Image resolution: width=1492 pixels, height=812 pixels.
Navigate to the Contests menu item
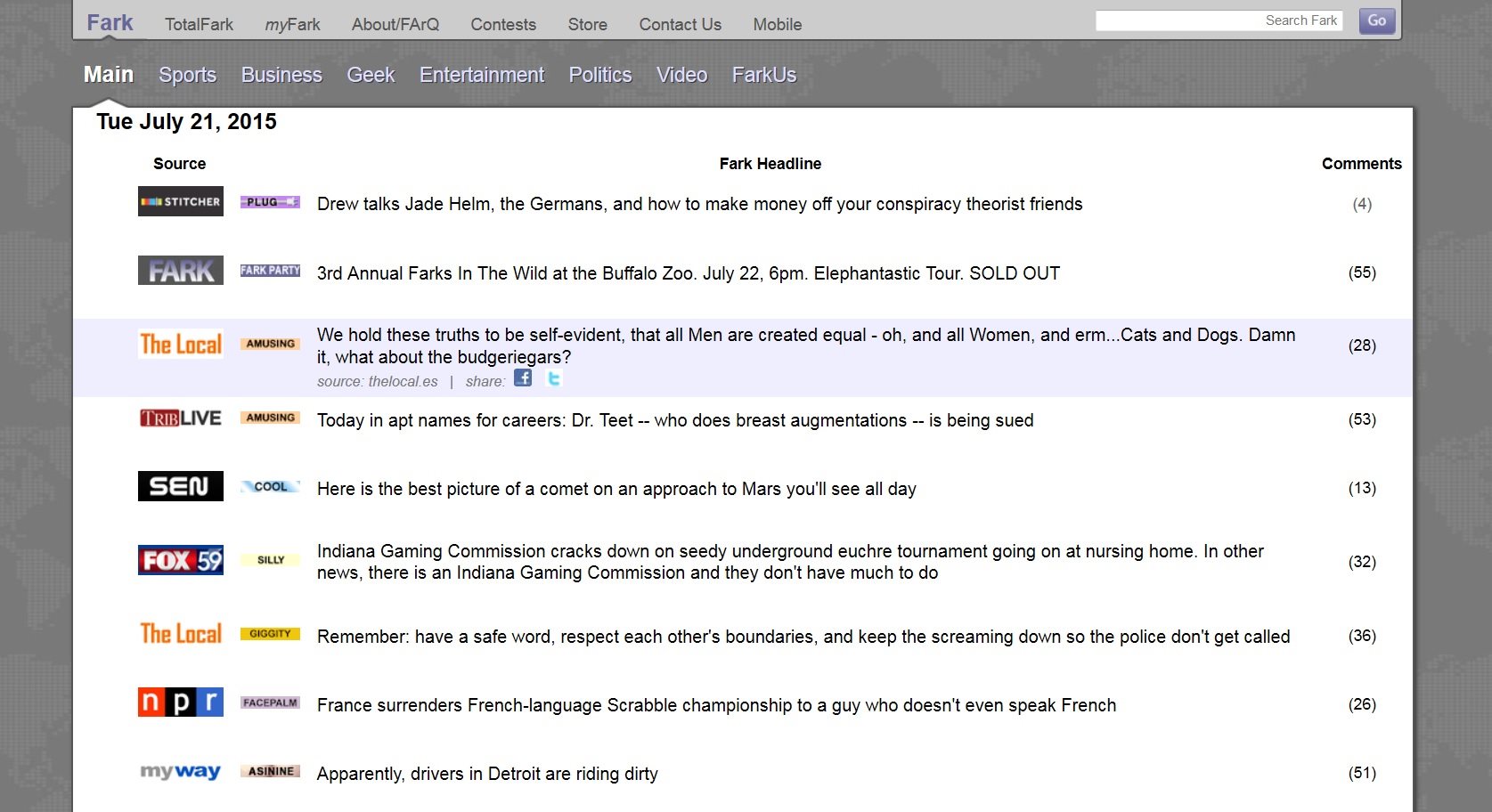tap(502, 24)
